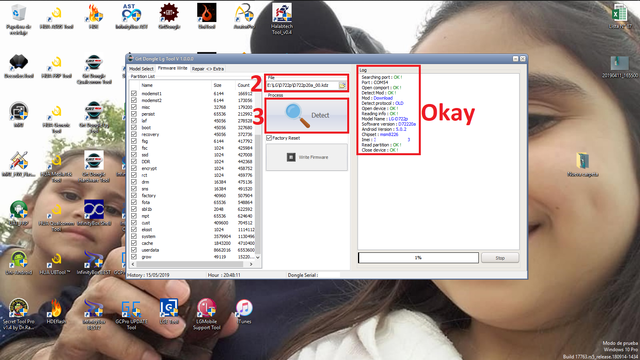Open the HUA Qualcomm Tool desktop shortcut

point(57,217)
